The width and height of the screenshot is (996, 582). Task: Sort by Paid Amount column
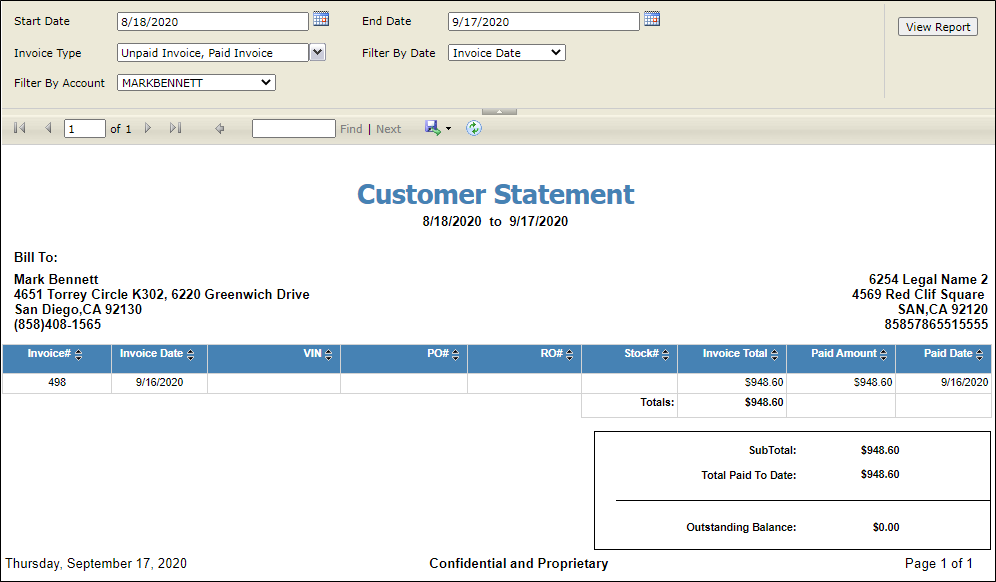pos(884,356)
